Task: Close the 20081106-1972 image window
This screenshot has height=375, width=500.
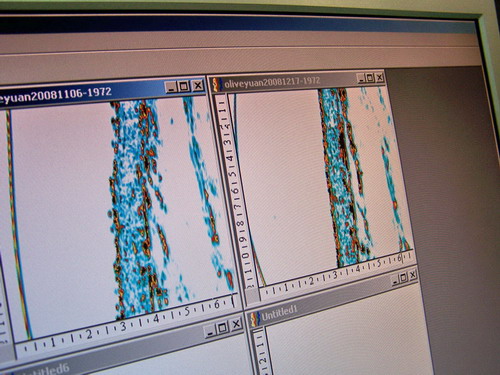Action: click(198, 86)
